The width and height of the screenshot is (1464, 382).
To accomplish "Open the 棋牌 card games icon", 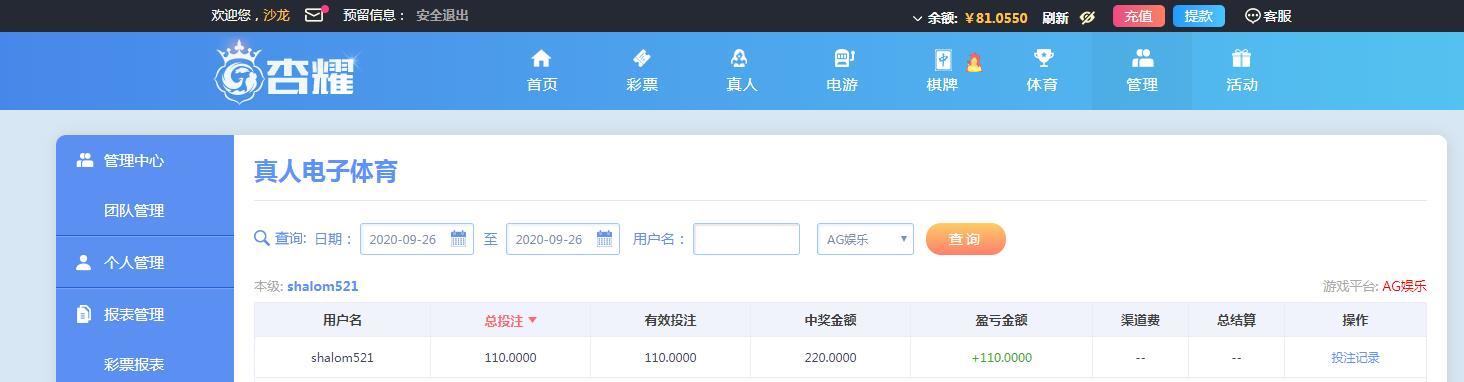I will [x=942, y=59].
